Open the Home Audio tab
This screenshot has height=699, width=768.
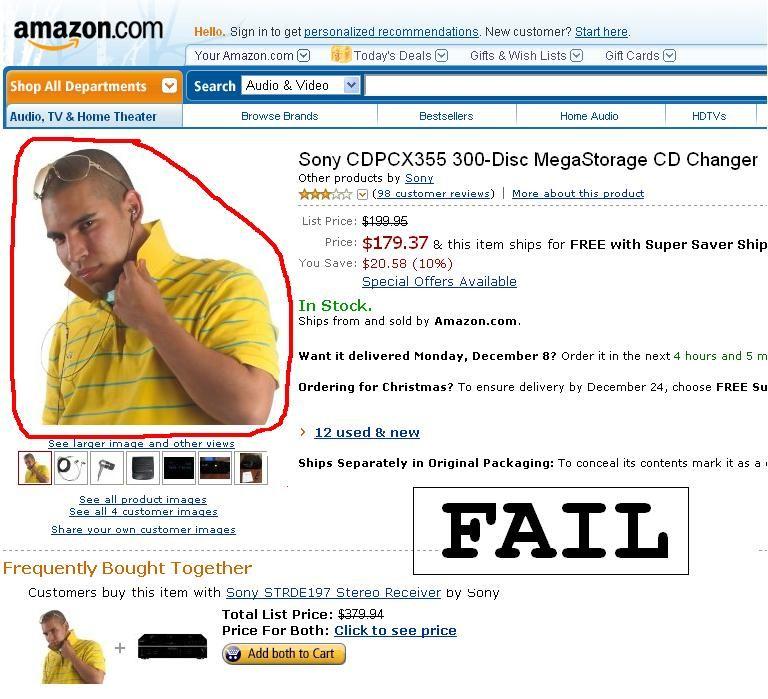tap(589, 116)
